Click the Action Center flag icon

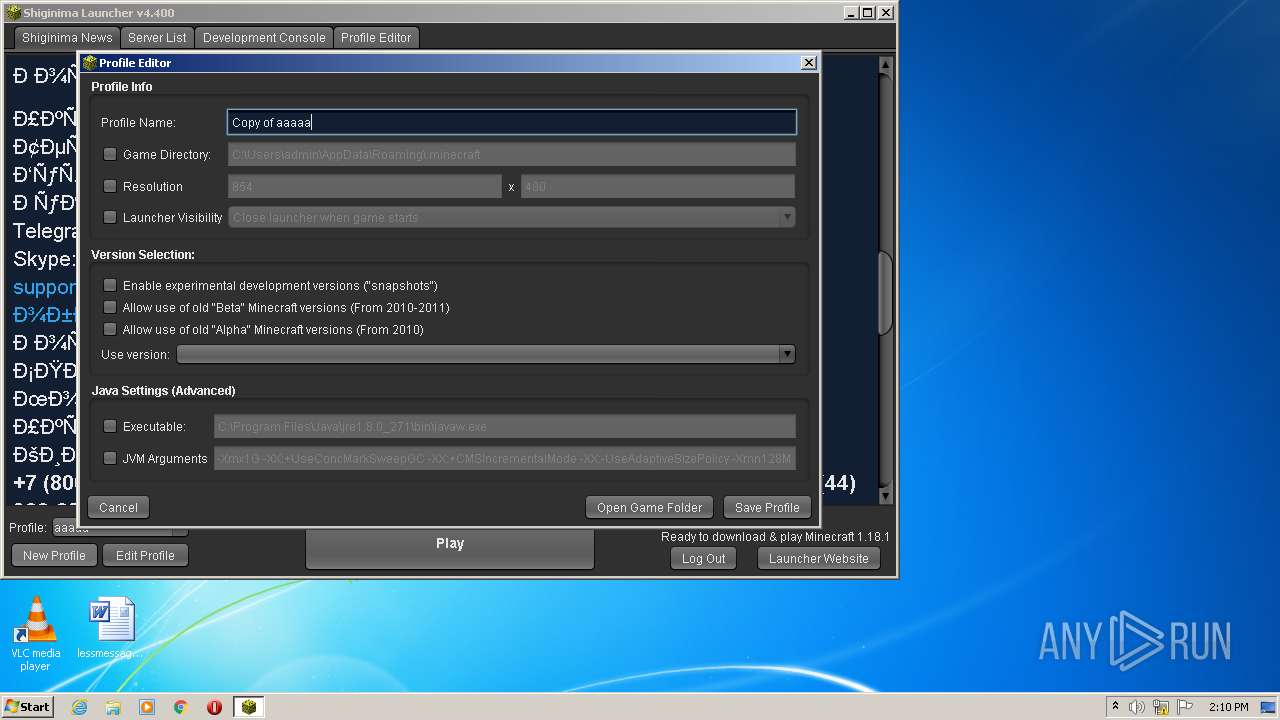1185,707
